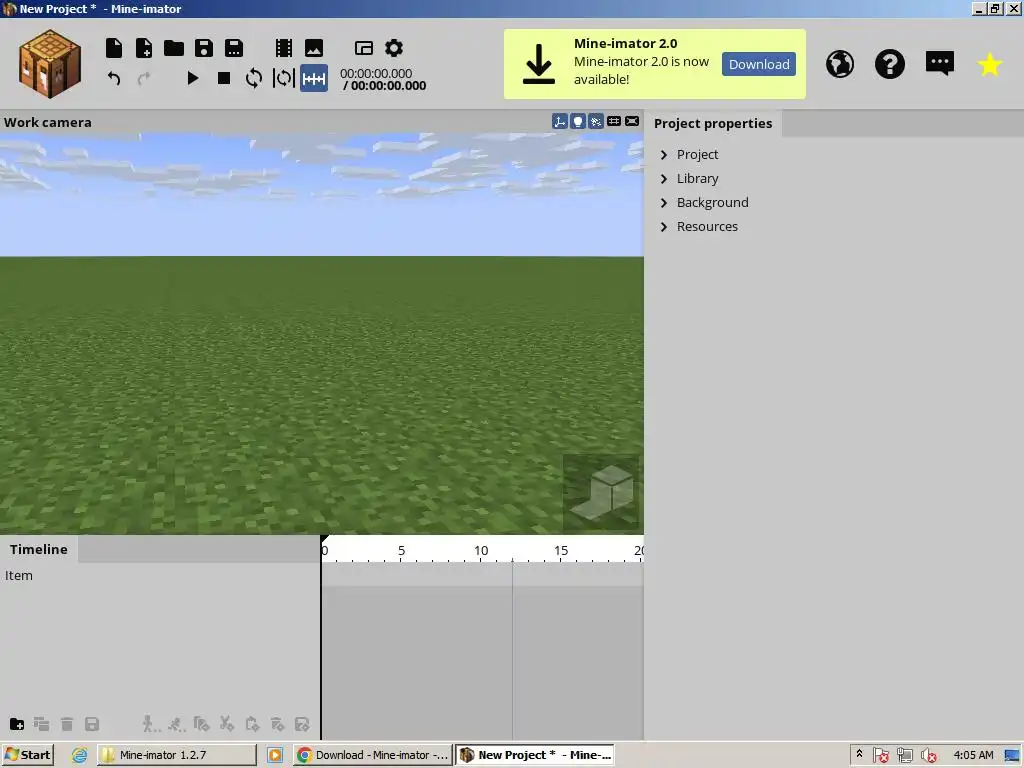Open the website via globe icon

[840, 64]
